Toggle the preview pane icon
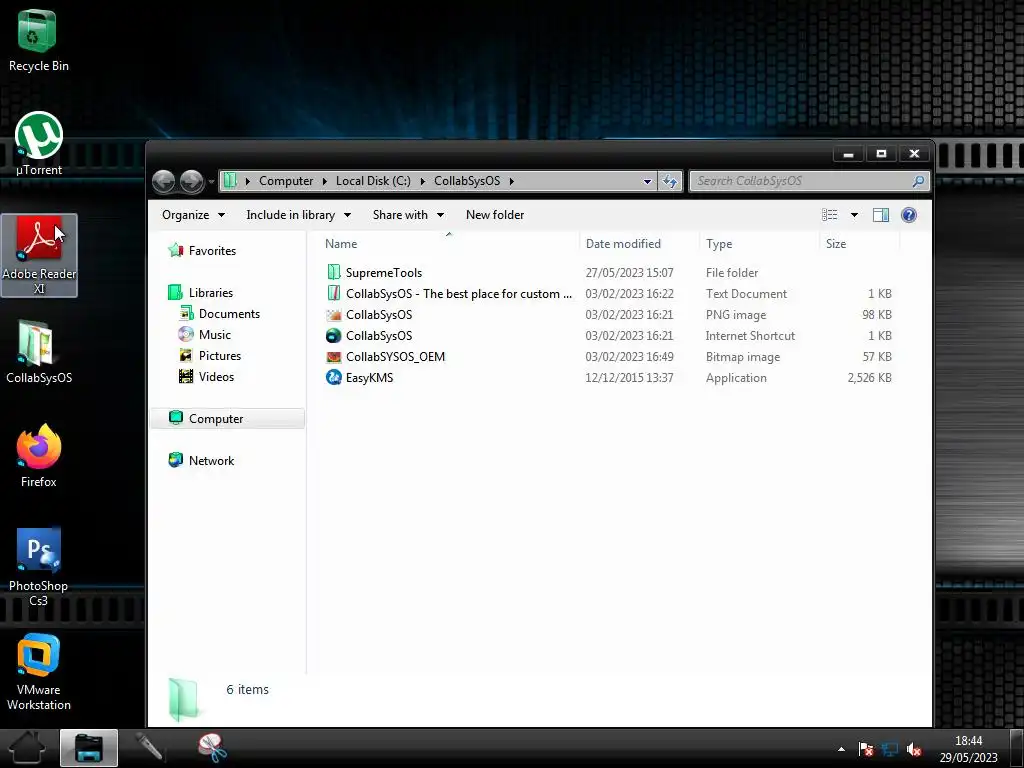Viewport: 1024px width, 768px height. (880, 215)
